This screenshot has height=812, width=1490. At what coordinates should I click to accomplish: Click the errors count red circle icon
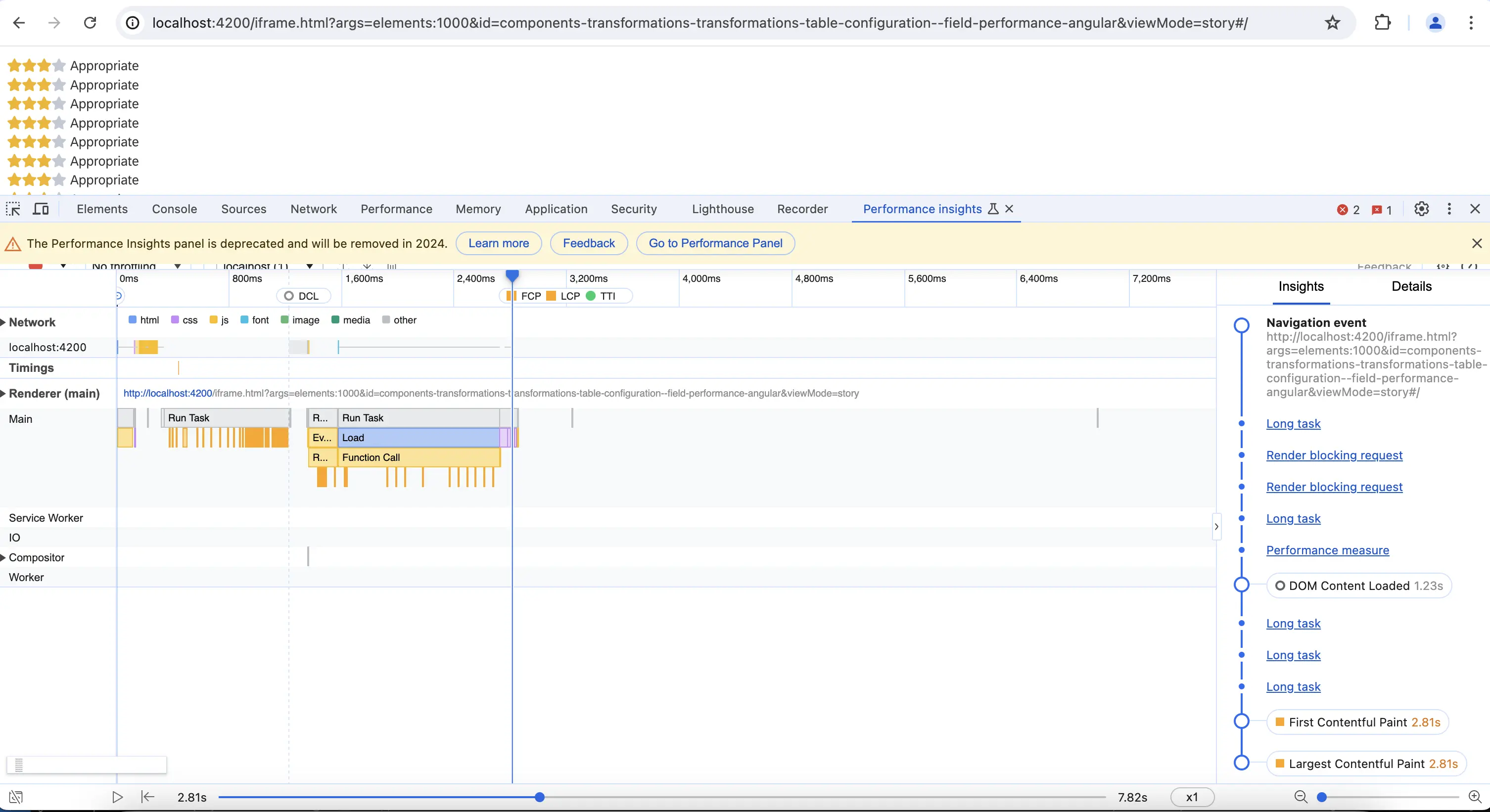tap(1342, 209)
